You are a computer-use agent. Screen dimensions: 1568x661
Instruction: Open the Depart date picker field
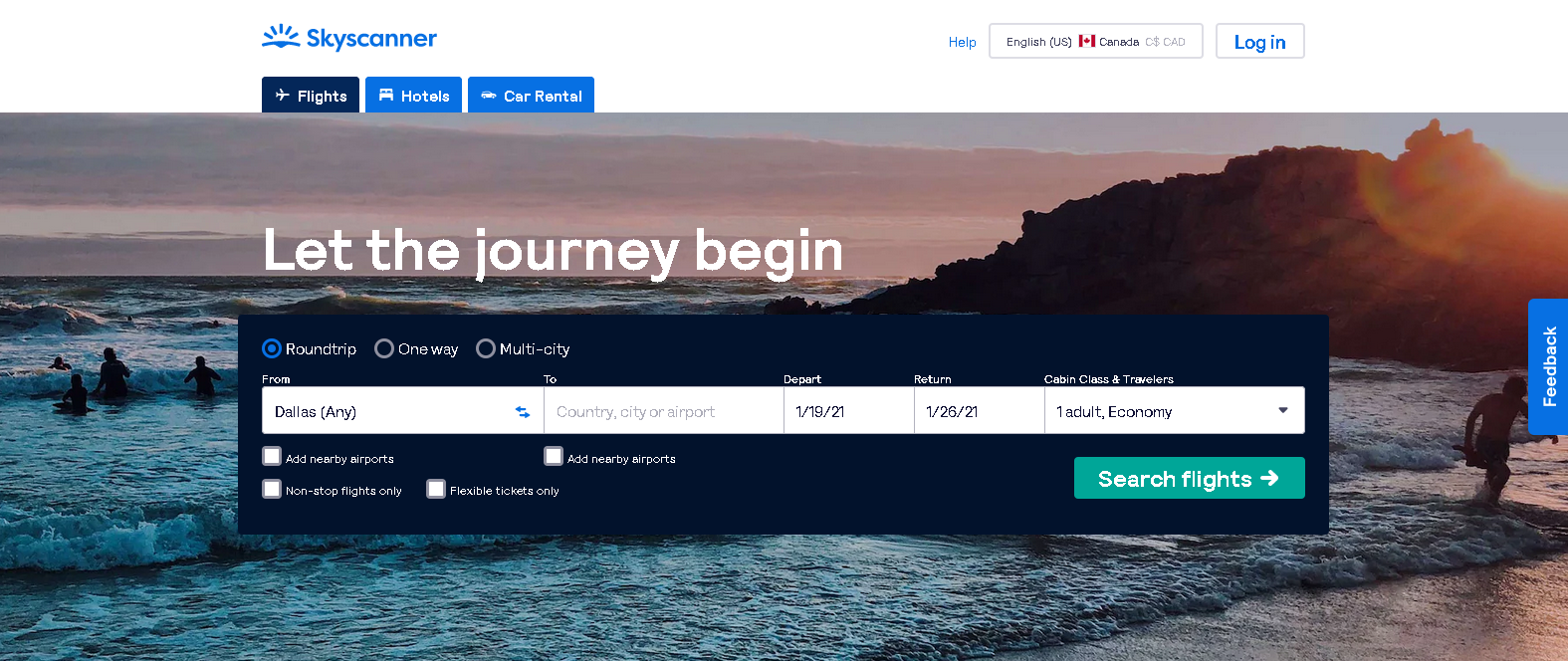pos(849,410)
